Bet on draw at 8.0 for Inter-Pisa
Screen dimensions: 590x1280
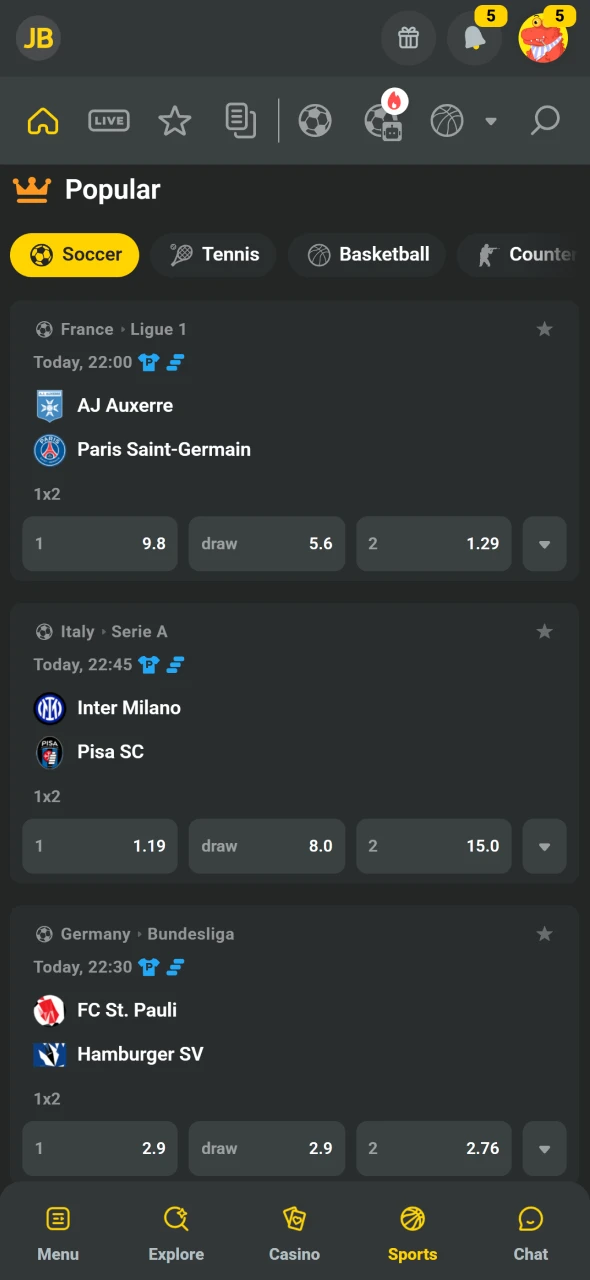pos(266,846)
